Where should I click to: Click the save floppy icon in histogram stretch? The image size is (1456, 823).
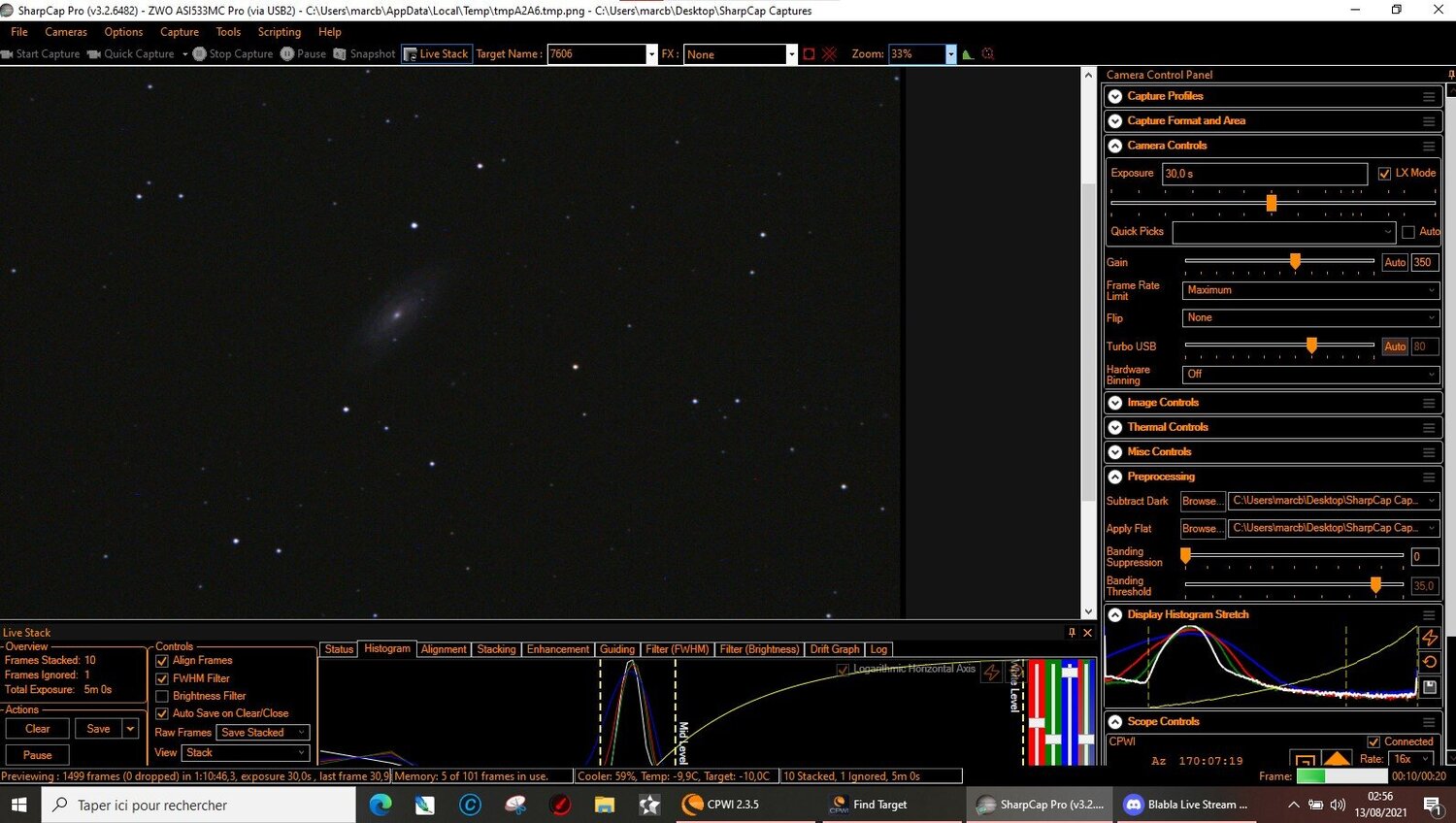click(1429, 686)
